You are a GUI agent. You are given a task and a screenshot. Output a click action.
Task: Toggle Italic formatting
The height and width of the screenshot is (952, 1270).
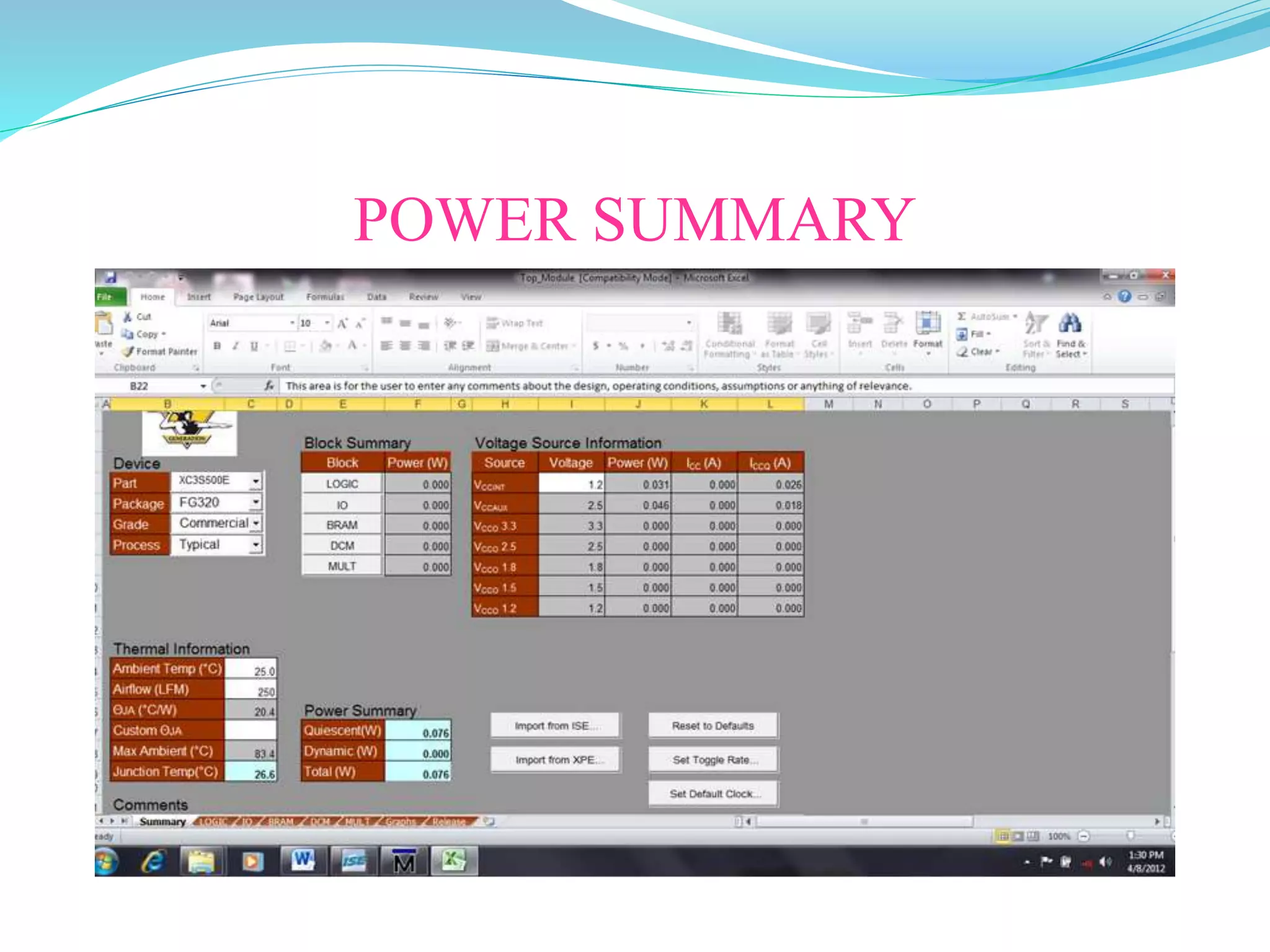236,346
